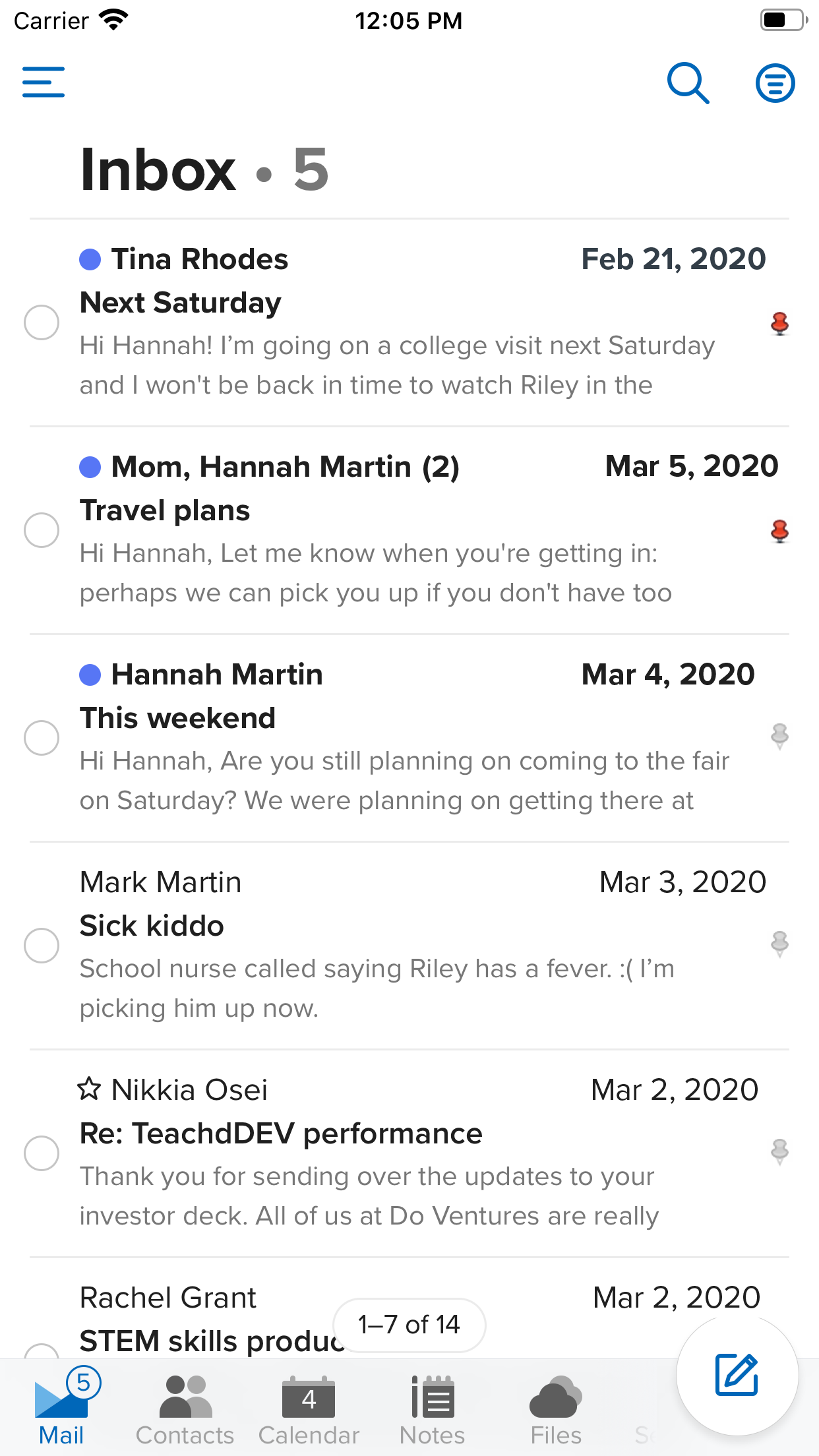Select the Next Saturday email checkbox
This screenshot has width=819, height=1456.
coord(42,322)
